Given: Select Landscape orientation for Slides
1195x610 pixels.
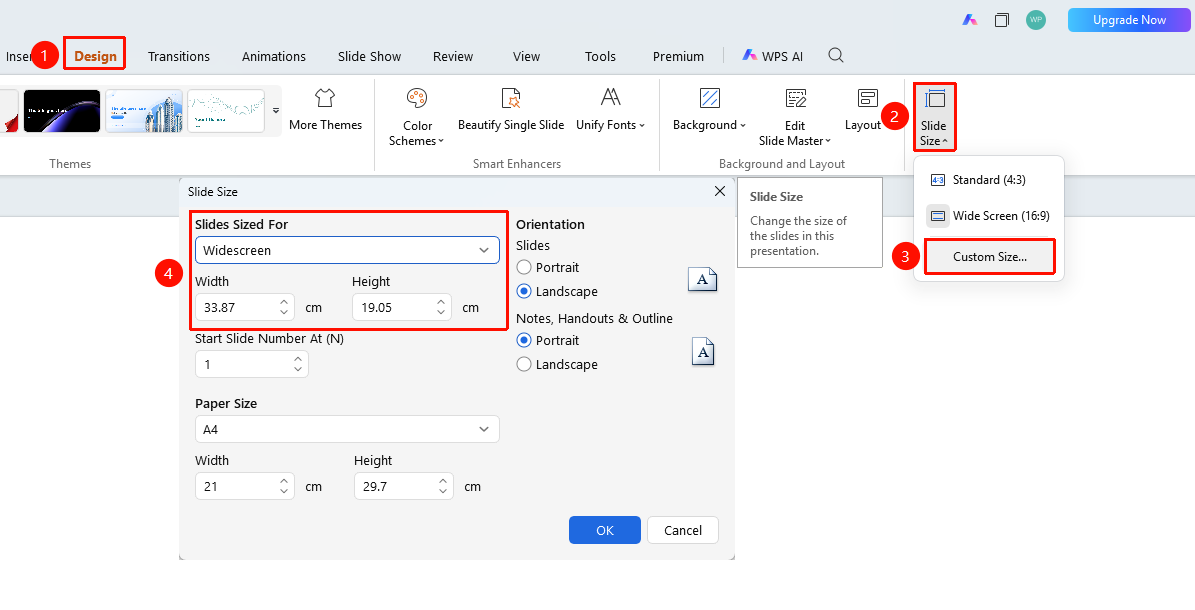Looking at the screenshot, I should click(x=557, y=291).
